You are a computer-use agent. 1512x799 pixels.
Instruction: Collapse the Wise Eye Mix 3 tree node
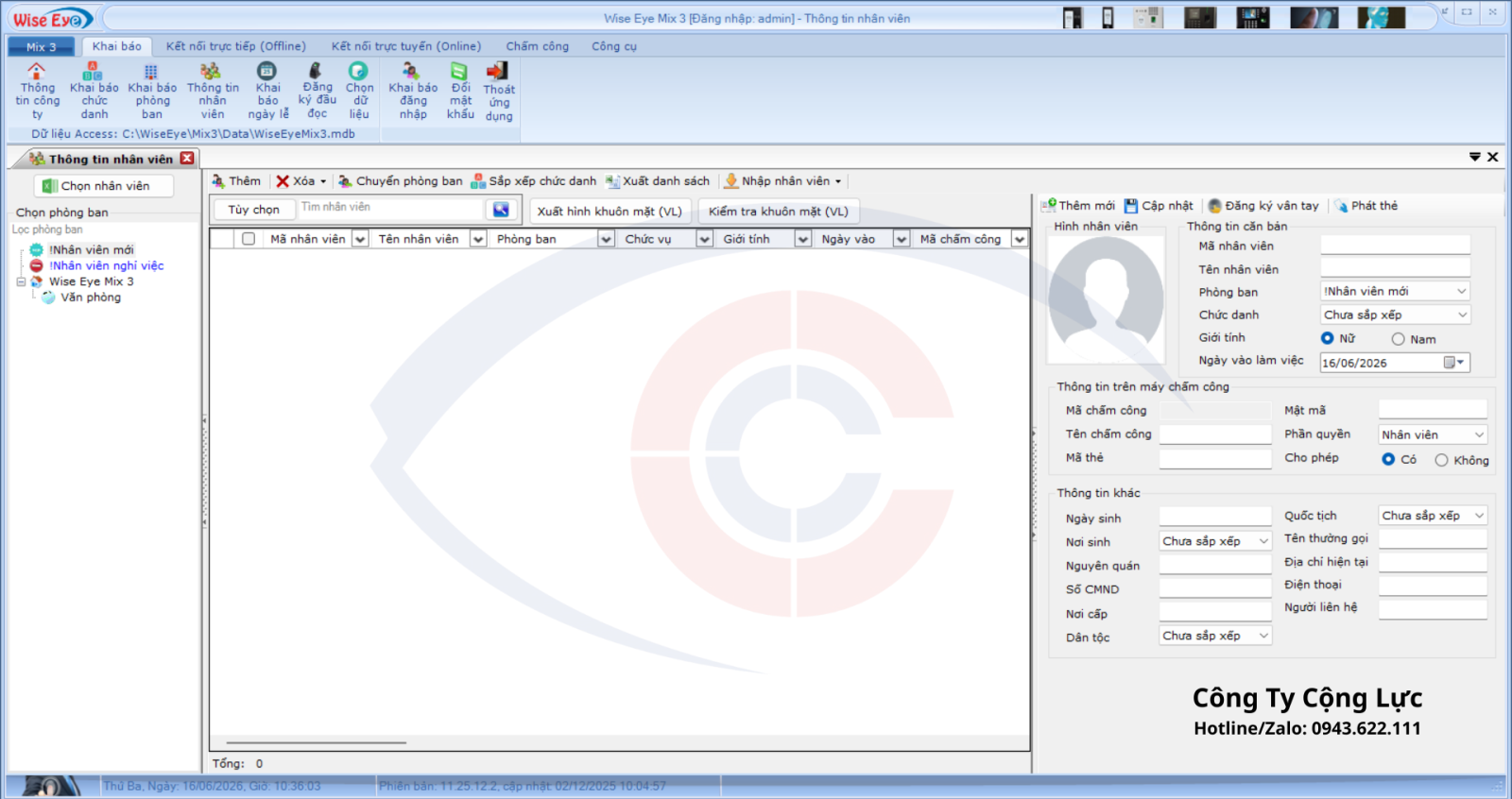[21, 281]
